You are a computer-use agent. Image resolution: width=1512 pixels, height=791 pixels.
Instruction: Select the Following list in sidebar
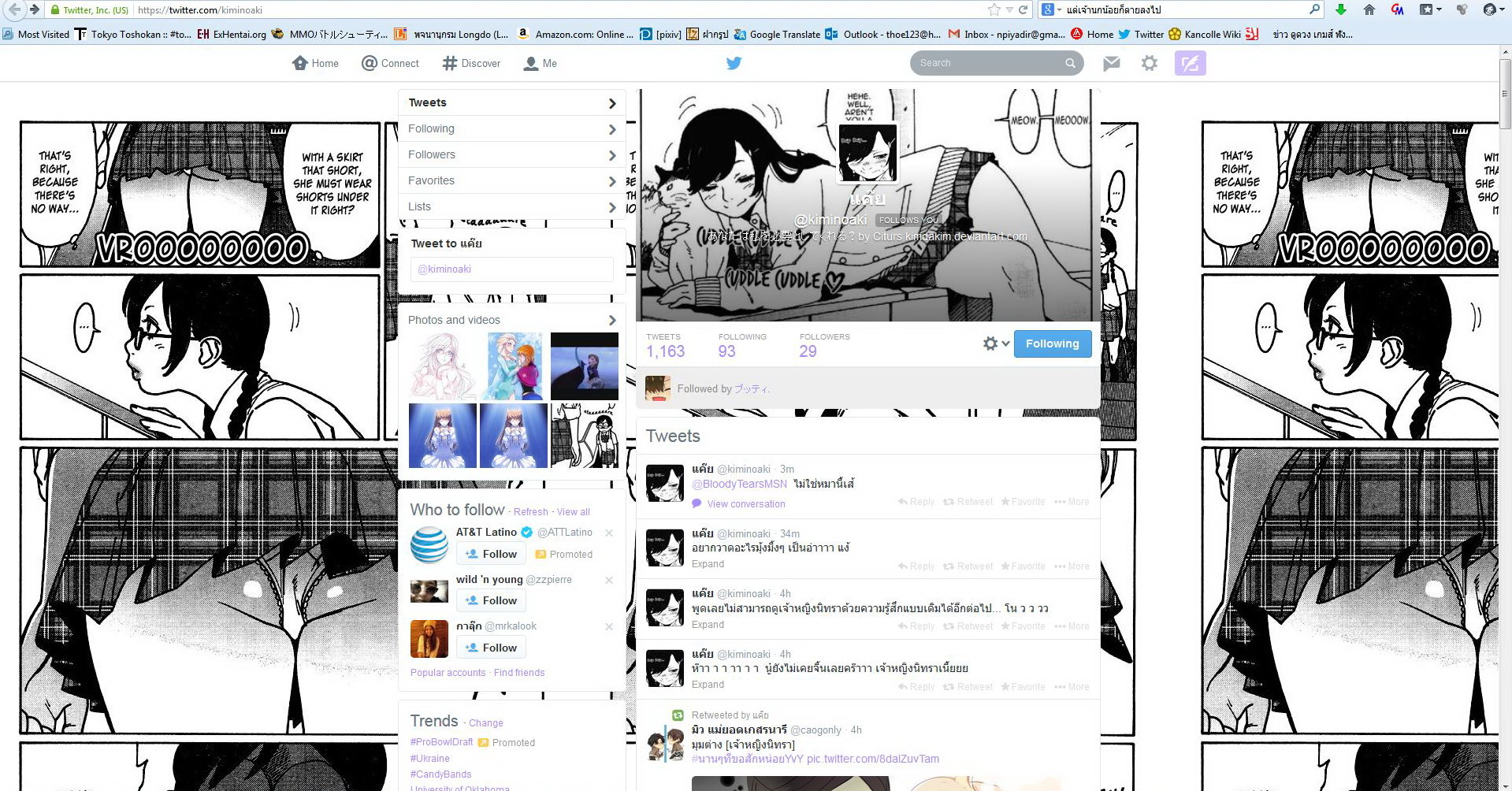tap(512, 128)
